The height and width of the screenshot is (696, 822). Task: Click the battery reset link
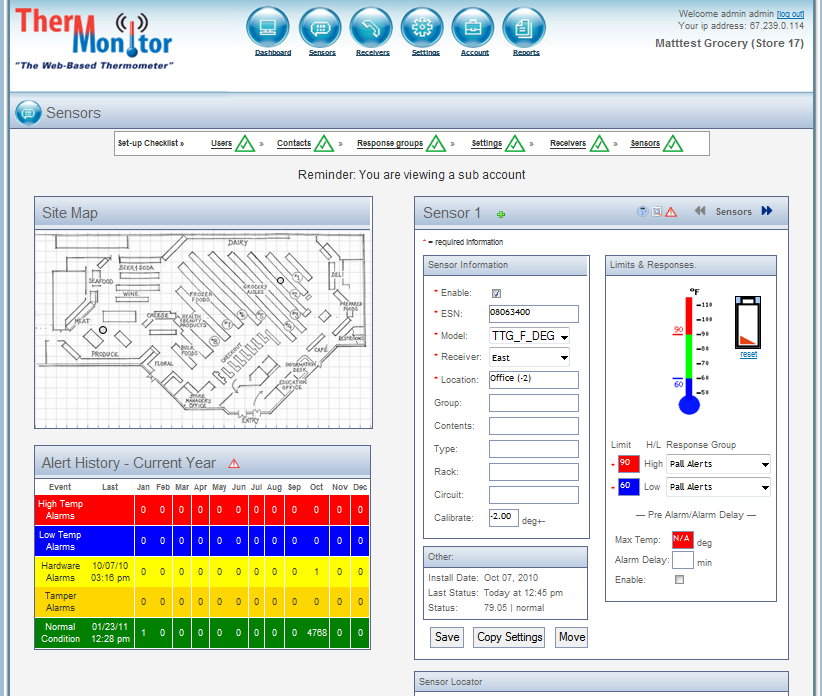tap(748, 354)
